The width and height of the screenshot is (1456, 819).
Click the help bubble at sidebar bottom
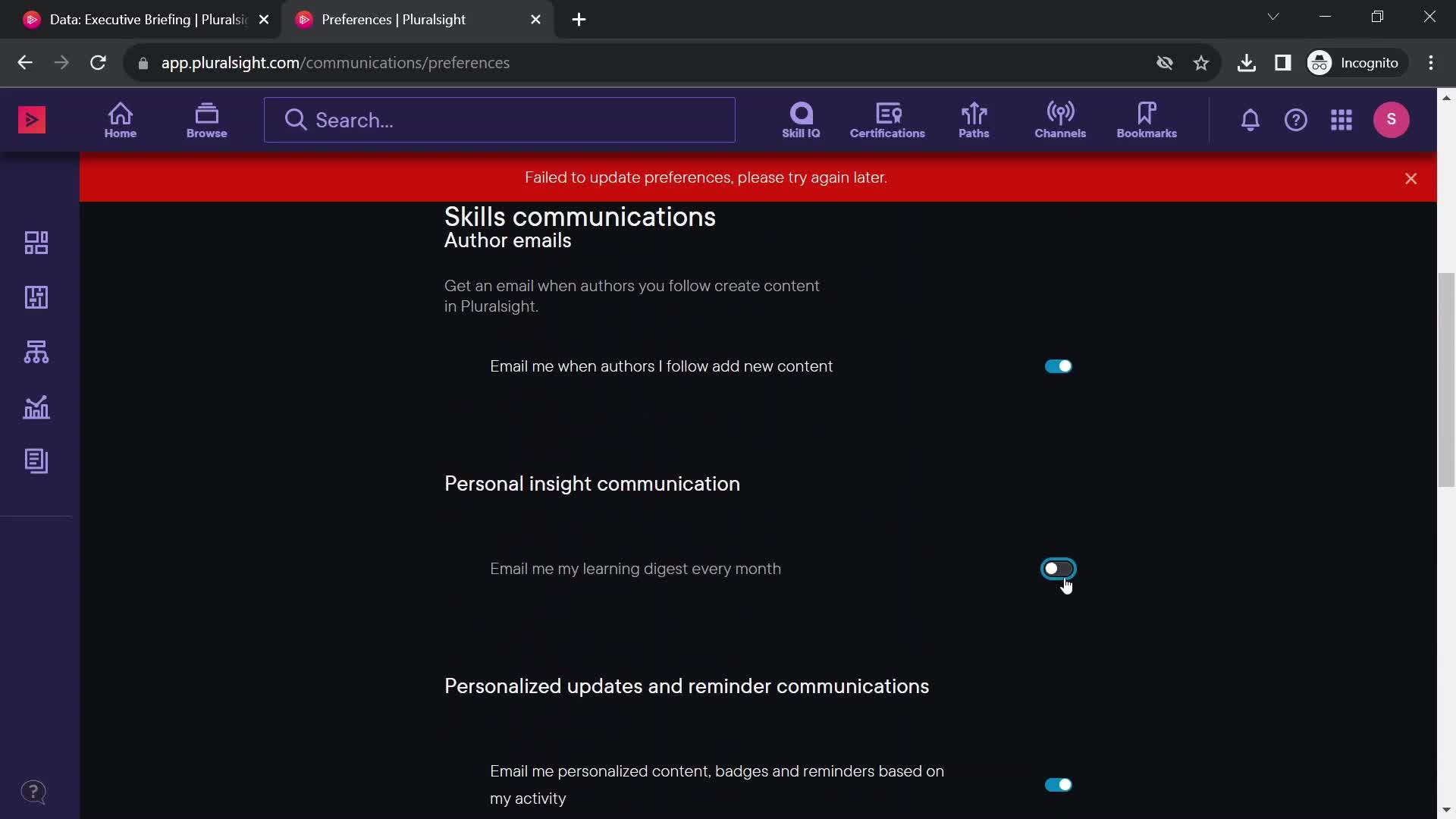pyautogui.click(x=33, y=792)
